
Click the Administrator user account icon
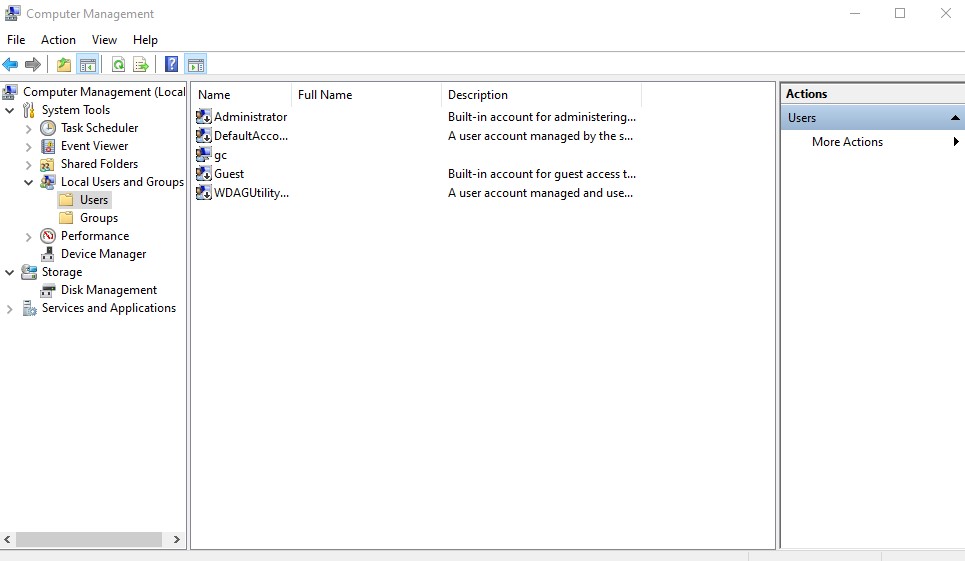click(203, 117)
